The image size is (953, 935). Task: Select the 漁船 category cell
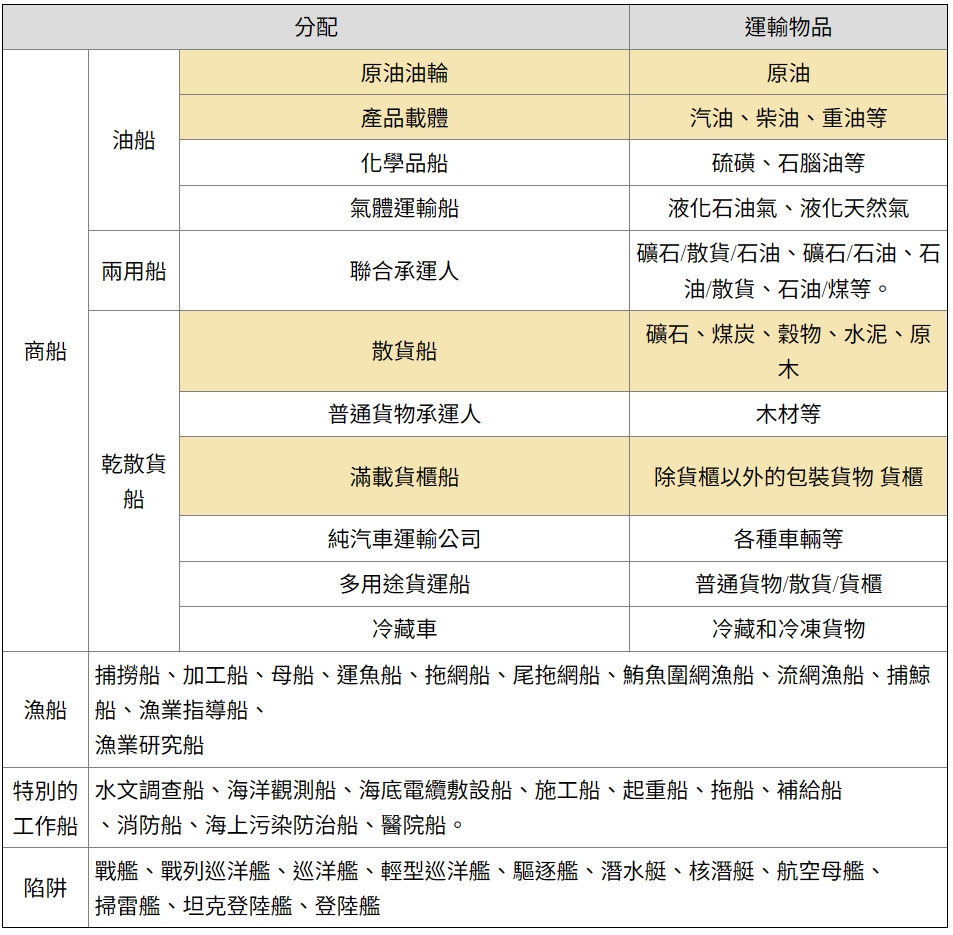pos(46,709)
